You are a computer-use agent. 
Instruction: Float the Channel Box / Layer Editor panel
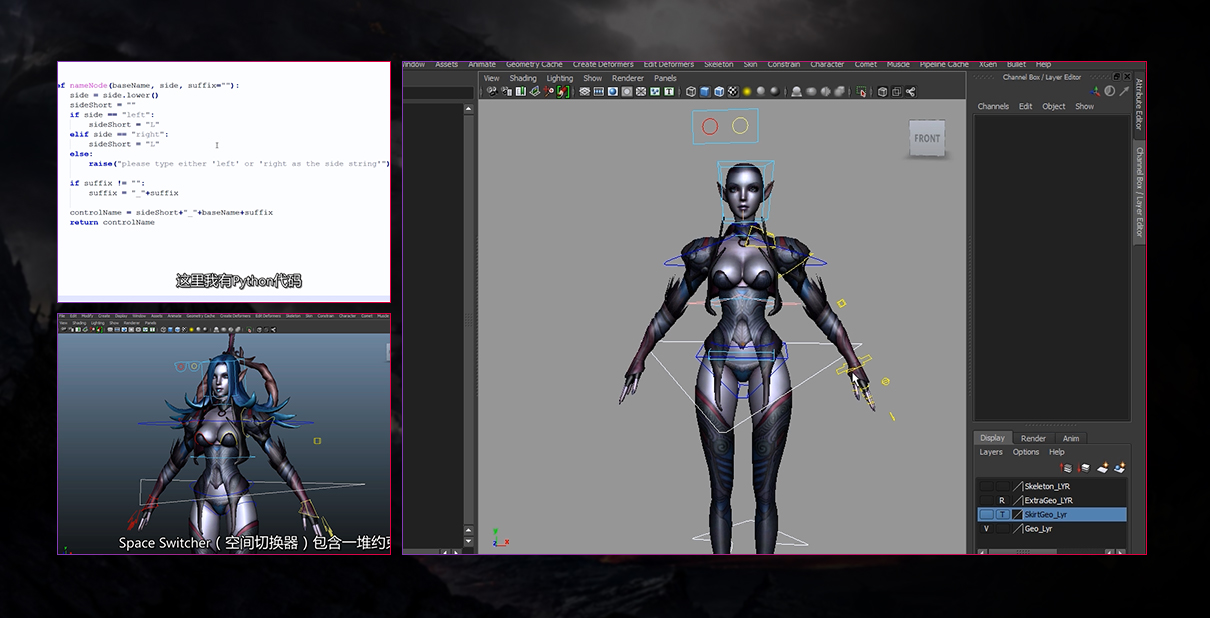pos(1116,77)
